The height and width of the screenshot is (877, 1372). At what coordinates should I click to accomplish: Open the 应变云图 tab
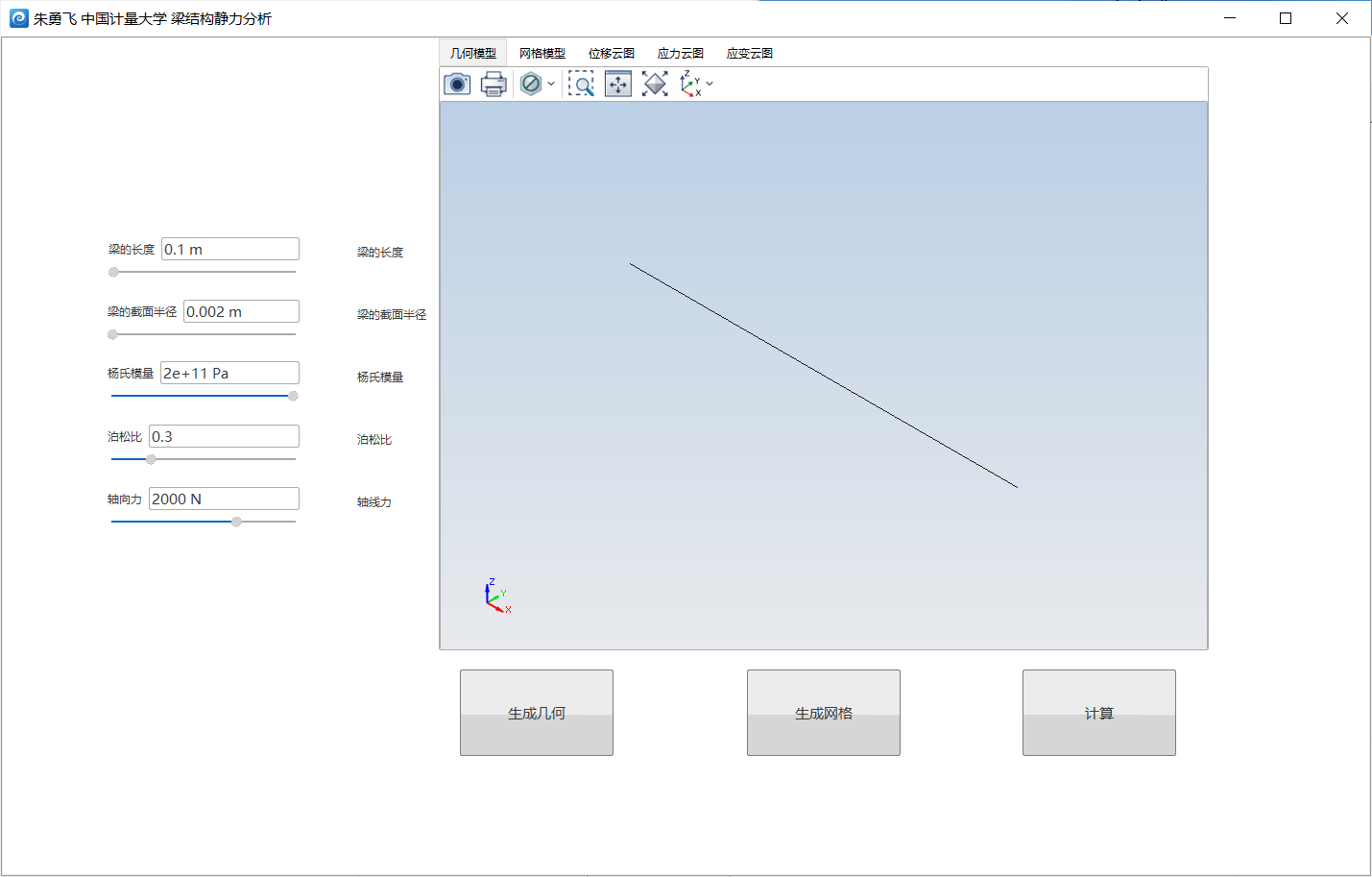tap(750, 53)
